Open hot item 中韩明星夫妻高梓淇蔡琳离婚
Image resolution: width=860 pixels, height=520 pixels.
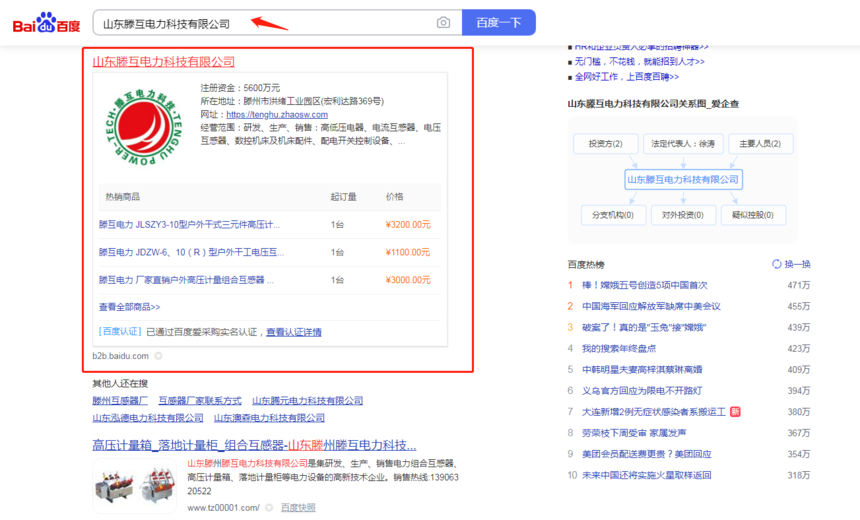(x=642, y=370)
